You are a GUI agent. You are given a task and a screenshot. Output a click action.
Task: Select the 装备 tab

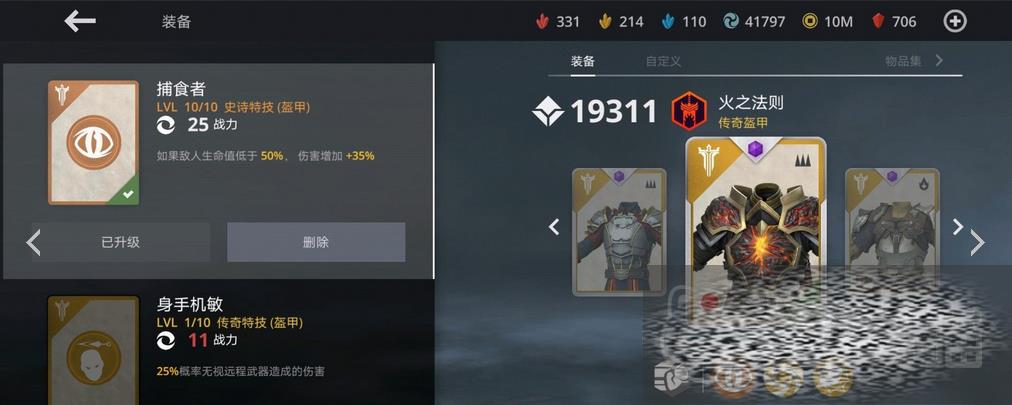click(583, 62)
